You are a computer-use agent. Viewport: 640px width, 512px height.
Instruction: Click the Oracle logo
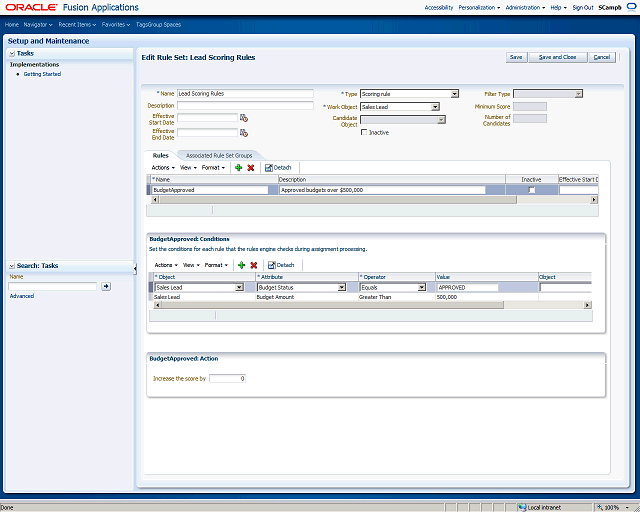31,7
